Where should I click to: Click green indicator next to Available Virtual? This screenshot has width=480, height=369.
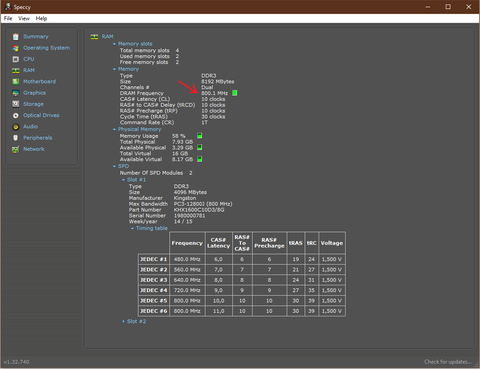(x=199, y=159)
